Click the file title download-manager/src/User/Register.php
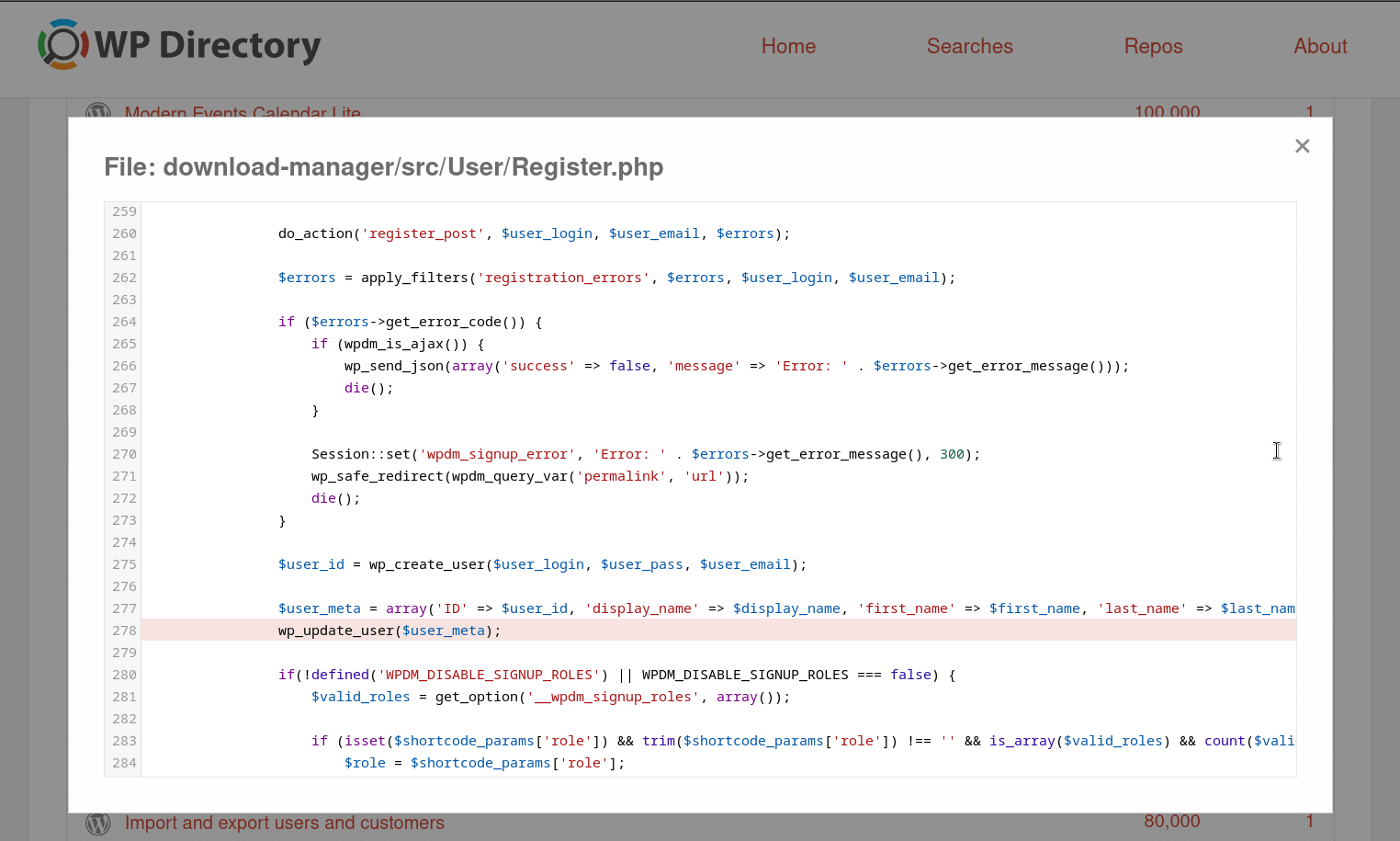Screen dimensions: 1400x841 pos(383,167)
